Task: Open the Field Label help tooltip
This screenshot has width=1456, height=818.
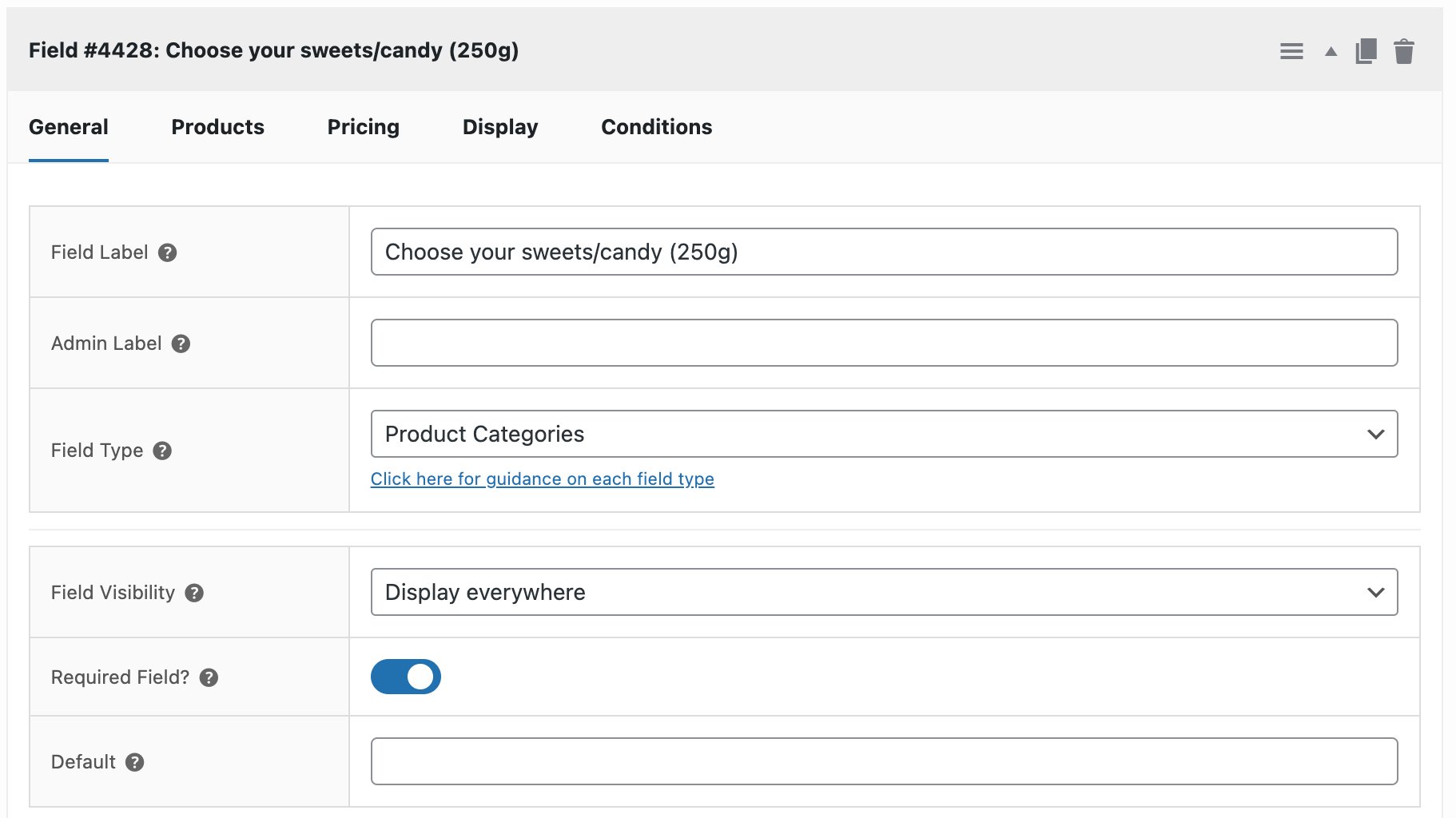Action: pyautogui.click(x=167, y=253)
